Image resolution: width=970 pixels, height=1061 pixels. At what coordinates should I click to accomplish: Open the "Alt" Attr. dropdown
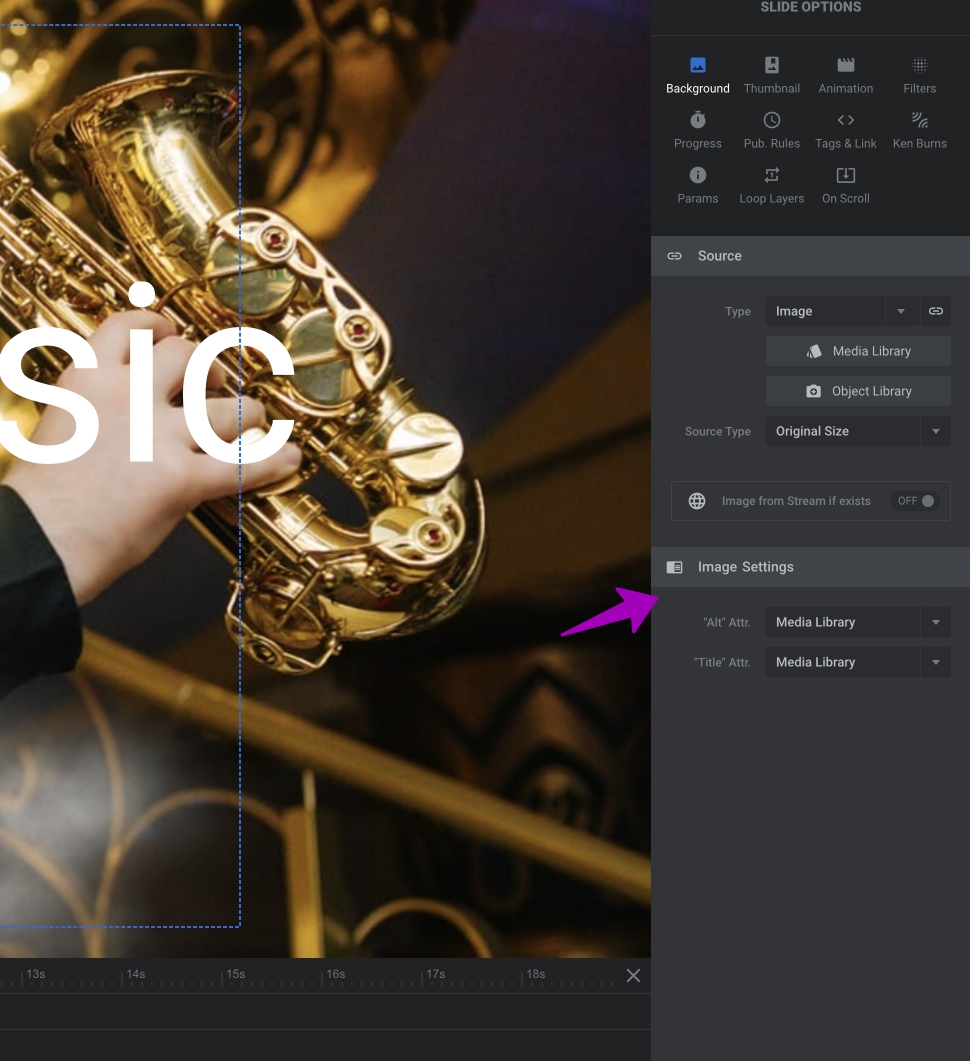coord(857,622)
